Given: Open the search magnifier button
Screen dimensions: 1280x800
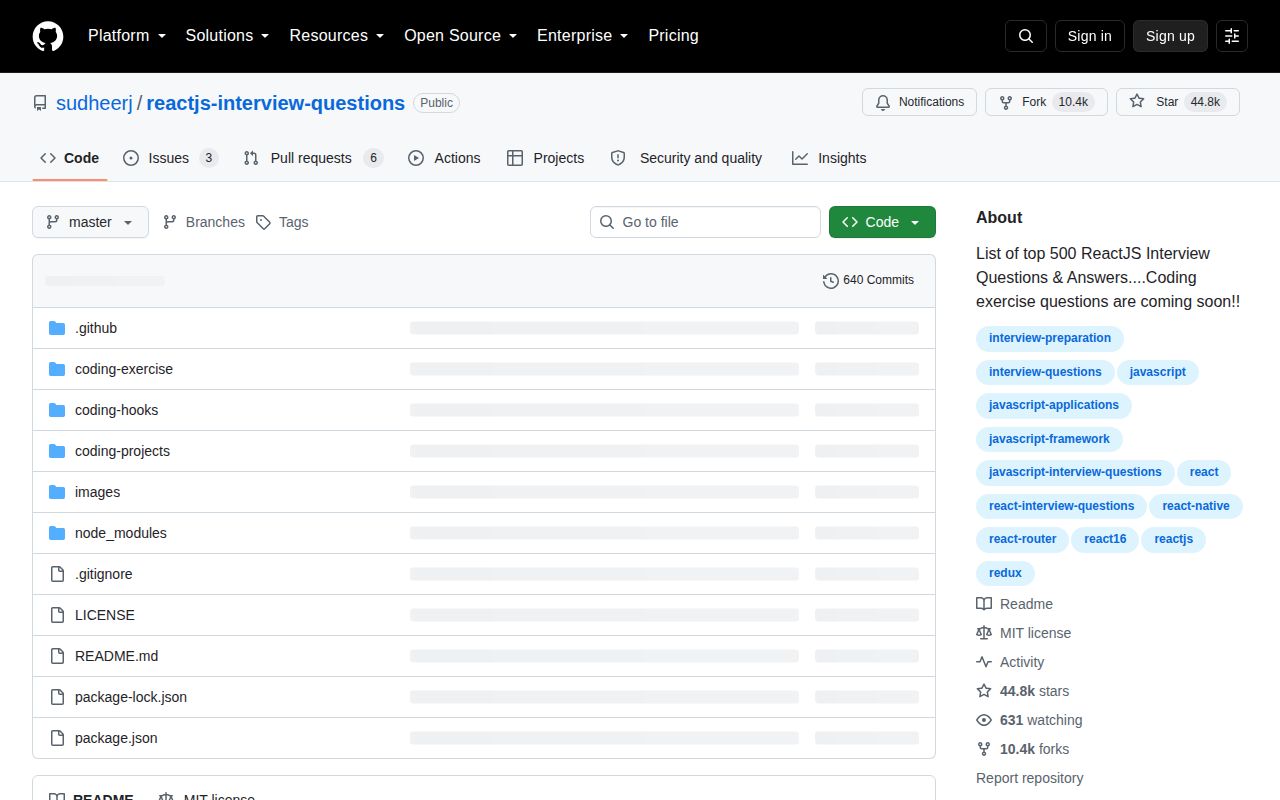Looking at the screenshot, I should (x=1026, y=36).
